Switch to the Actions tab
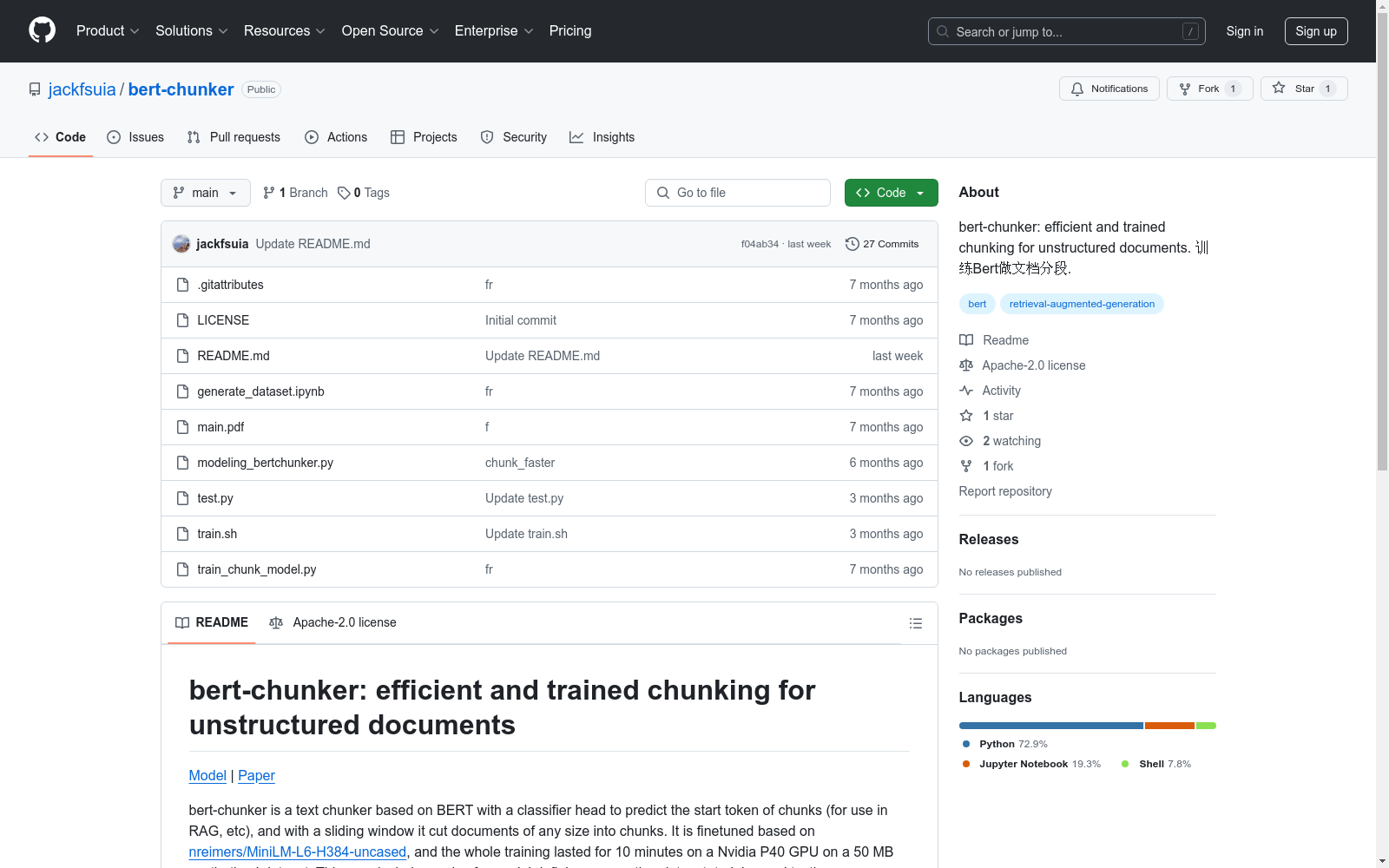This screenshot has width=1389, height=868. [x=336, y=137]
